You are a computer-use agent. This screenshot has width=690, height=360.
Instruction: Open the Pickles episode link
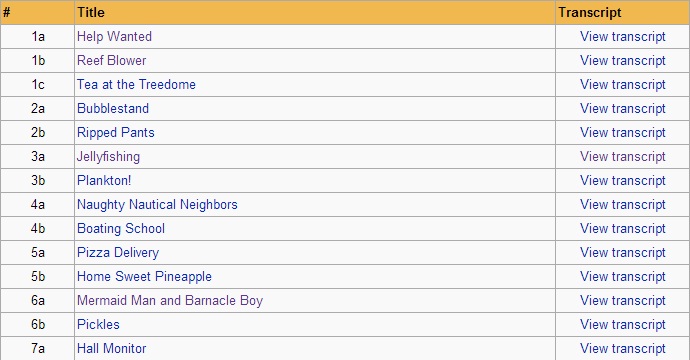tap(98, 324)
